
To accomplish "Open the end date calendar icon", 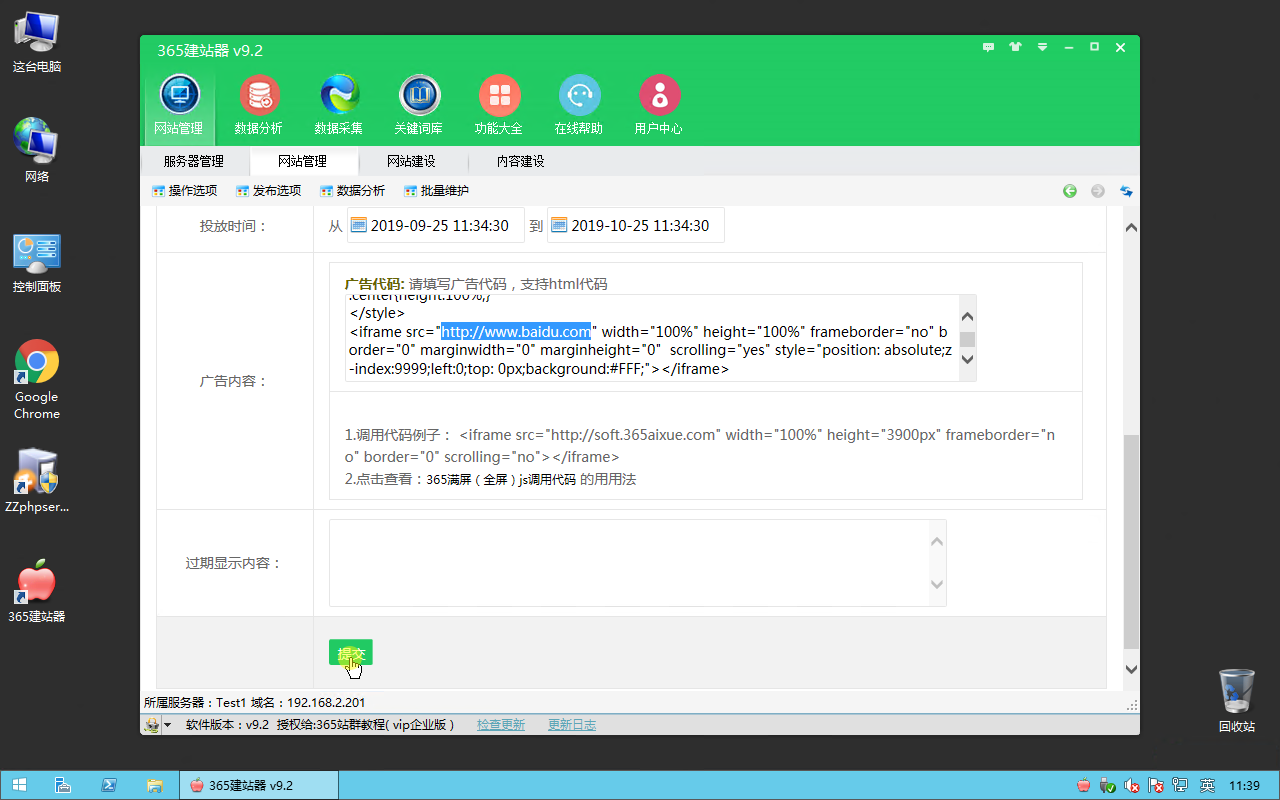I will pyautogui.click(x=558, y=225).
